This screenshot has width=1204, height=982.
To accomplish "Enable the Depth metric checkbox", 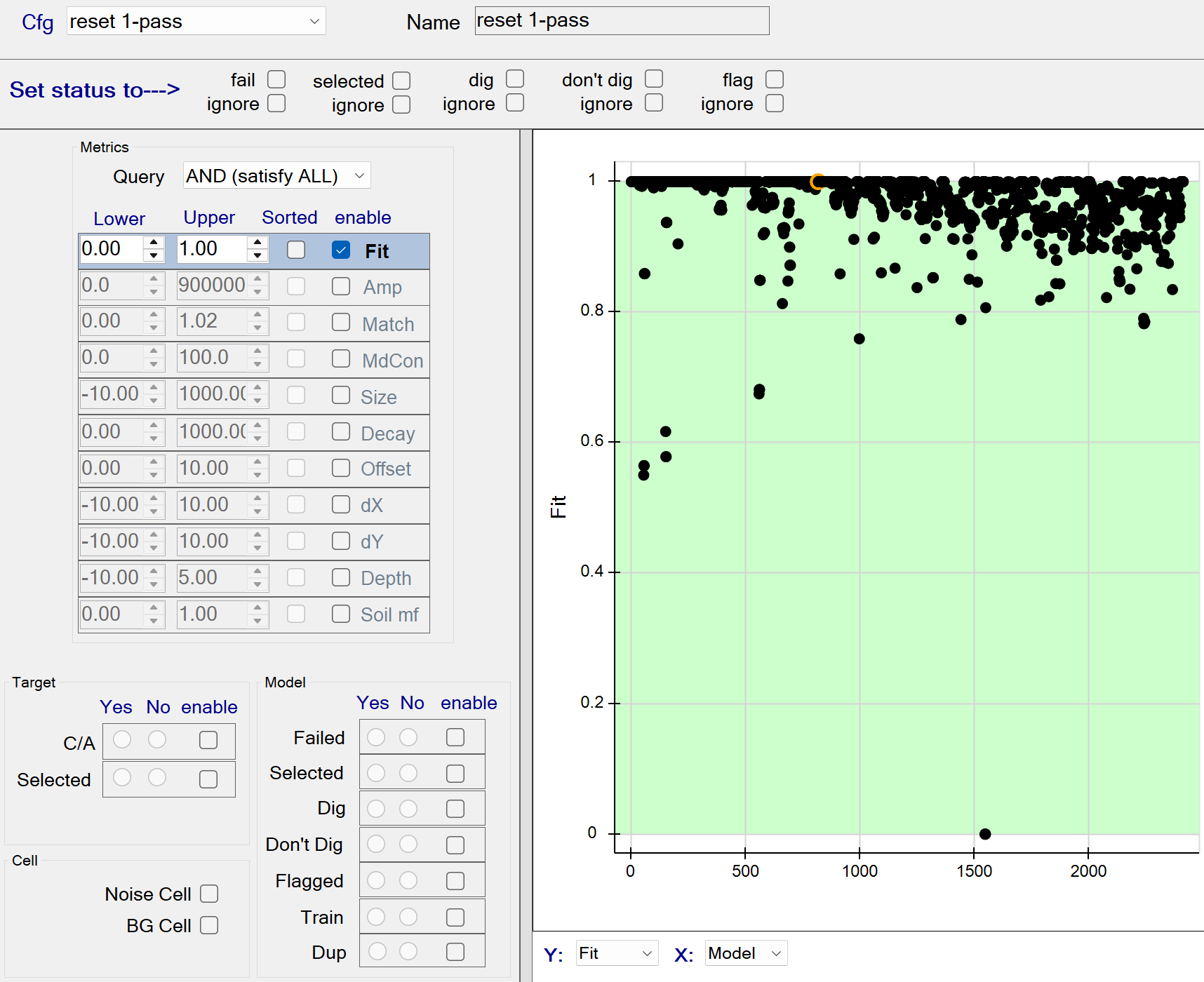I will (341, 577).
